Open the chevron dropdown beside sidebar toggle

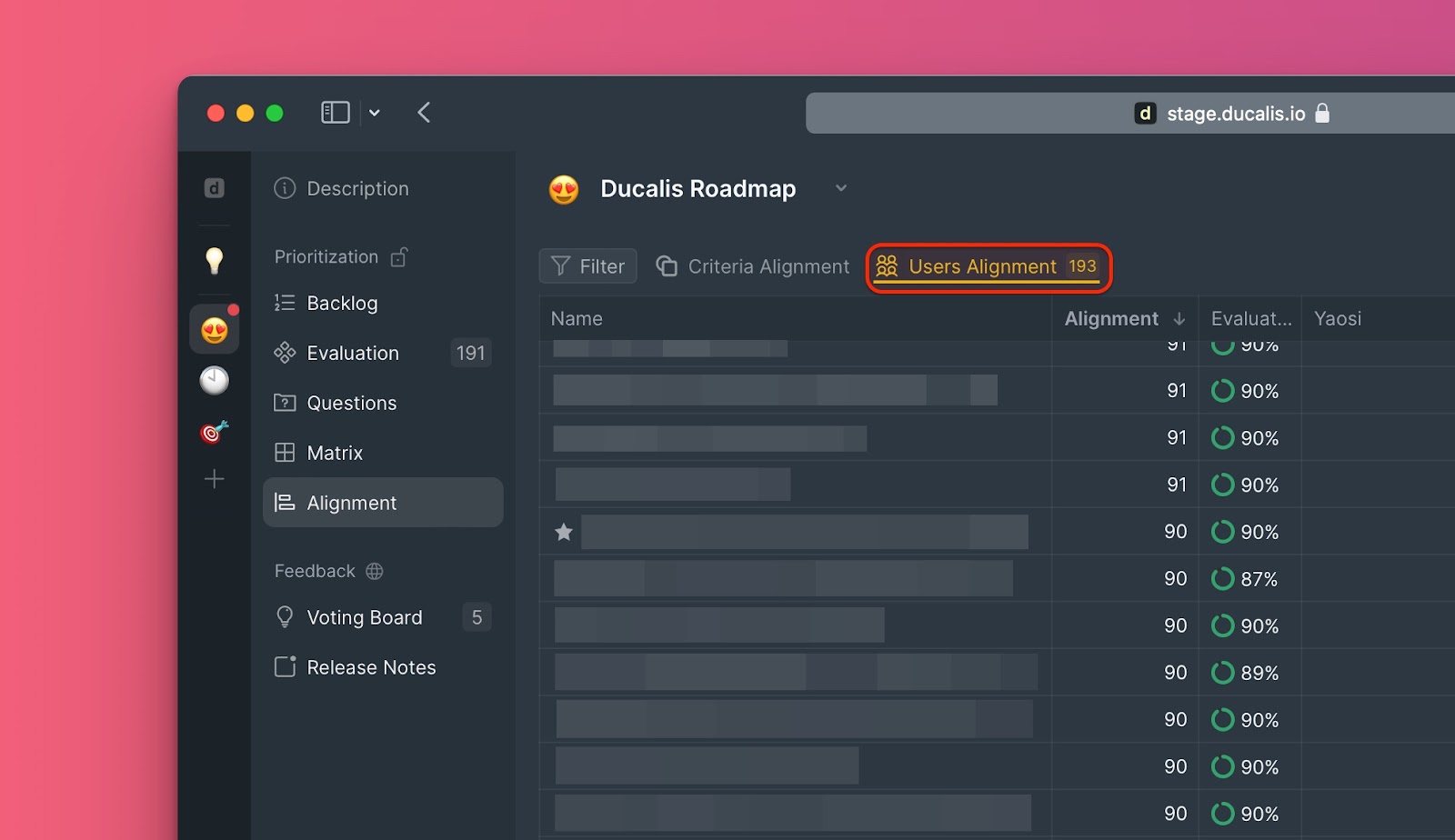375,112
